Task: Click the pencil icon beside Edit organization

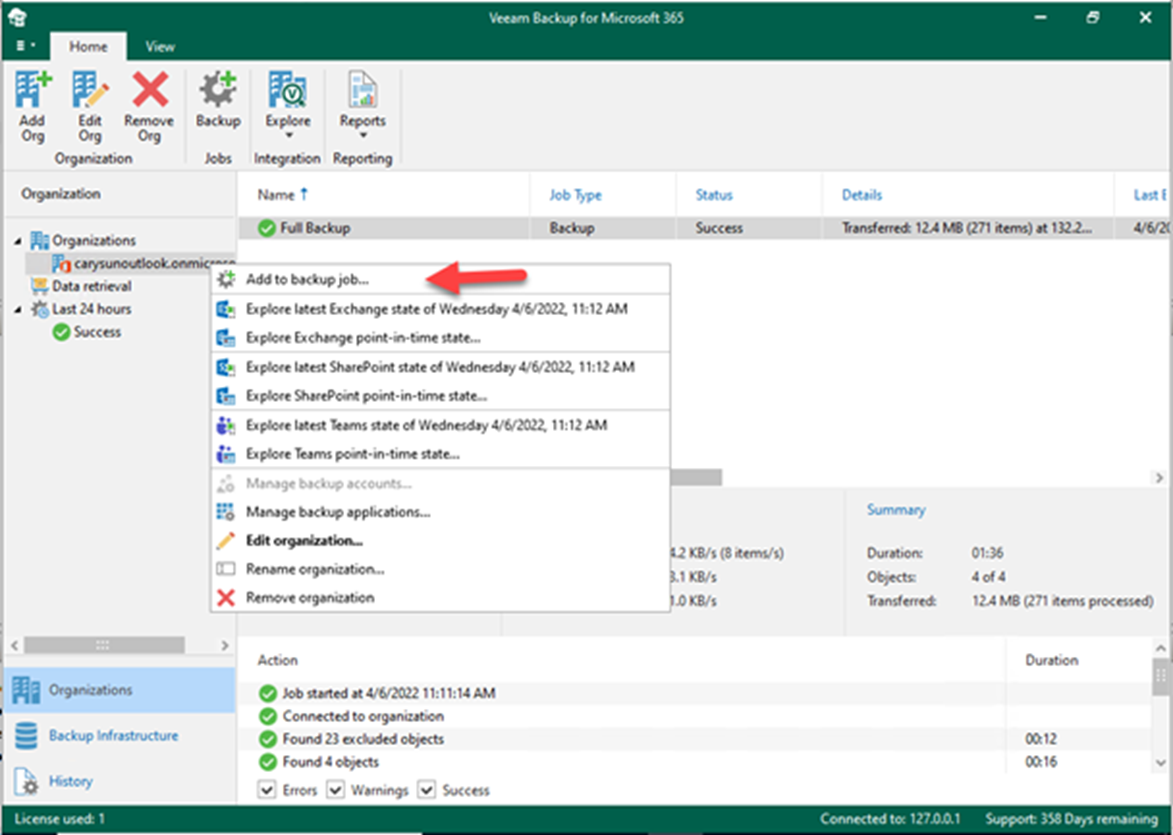Action: (x=225, y=540)
